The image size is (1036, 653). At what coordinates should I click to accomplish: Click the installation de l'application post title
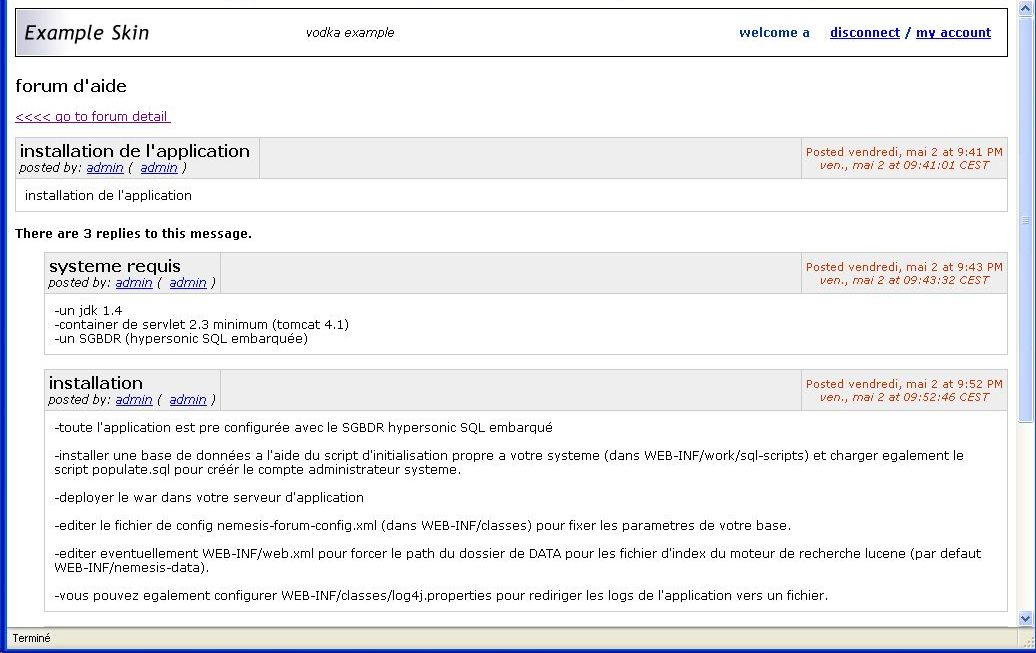point(135,151)
